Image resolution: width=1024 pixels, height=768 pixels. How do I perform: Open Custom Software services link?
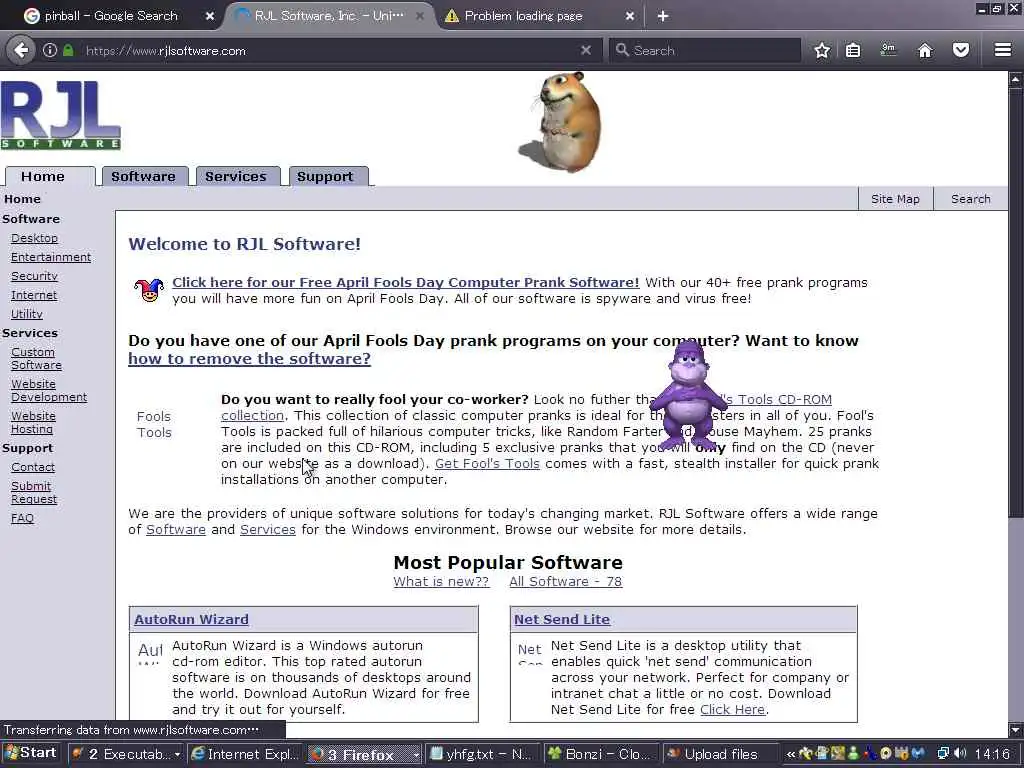tap(37, 359)
